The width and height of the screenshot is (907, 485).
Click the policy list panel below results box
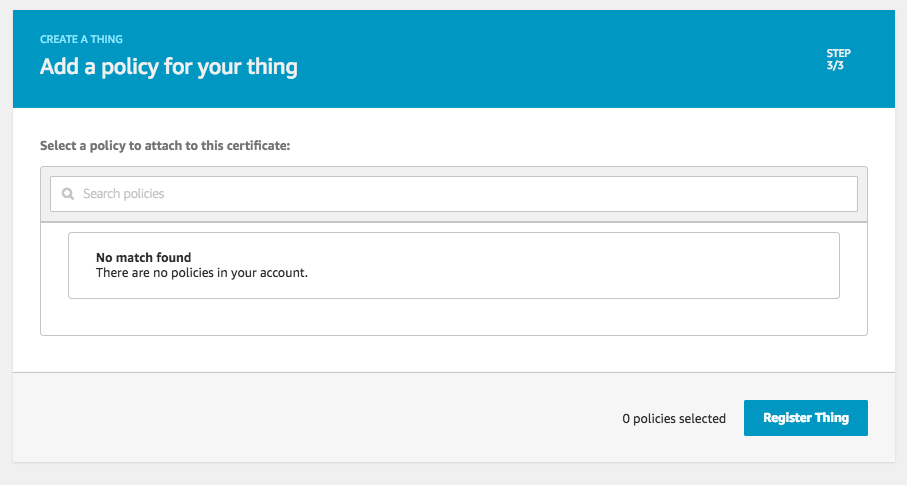click(454, 317)
